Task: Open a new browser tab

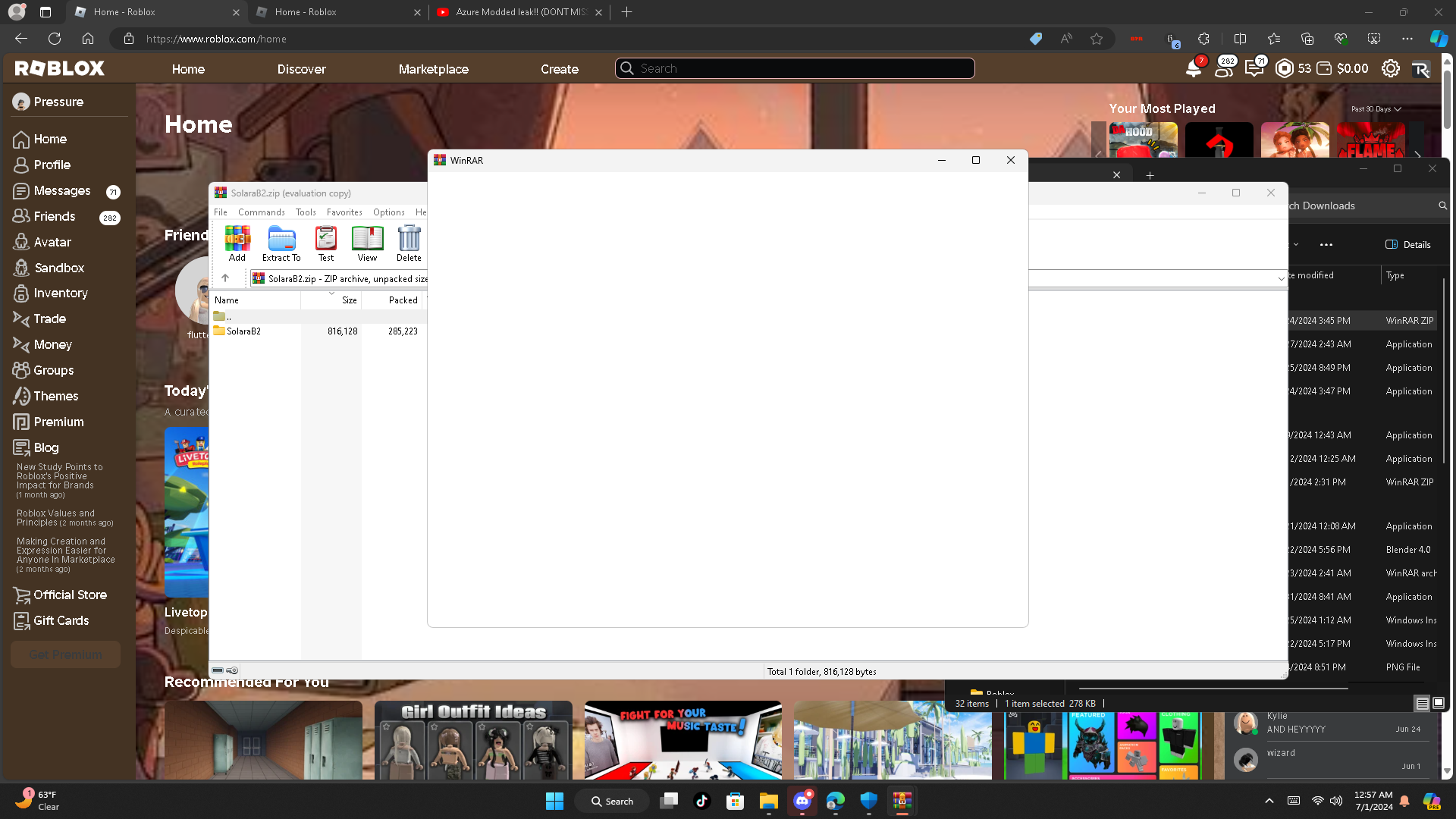Action: point(626,12)
